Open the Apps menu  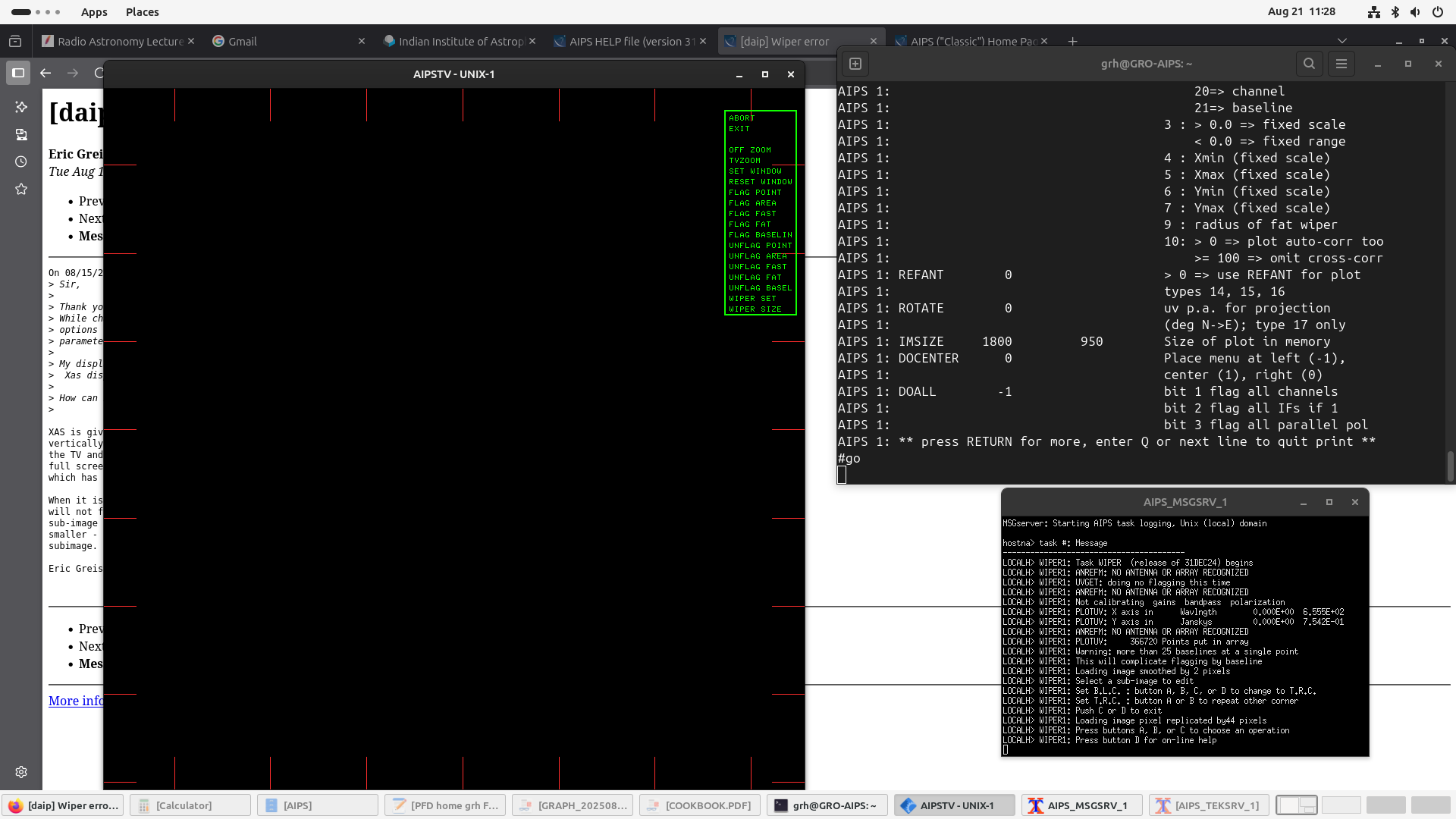click(94, 12)
